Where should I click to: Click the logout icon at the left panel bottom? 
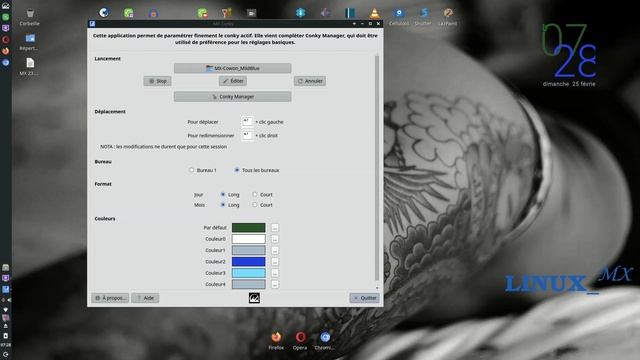tap(5, 354)
